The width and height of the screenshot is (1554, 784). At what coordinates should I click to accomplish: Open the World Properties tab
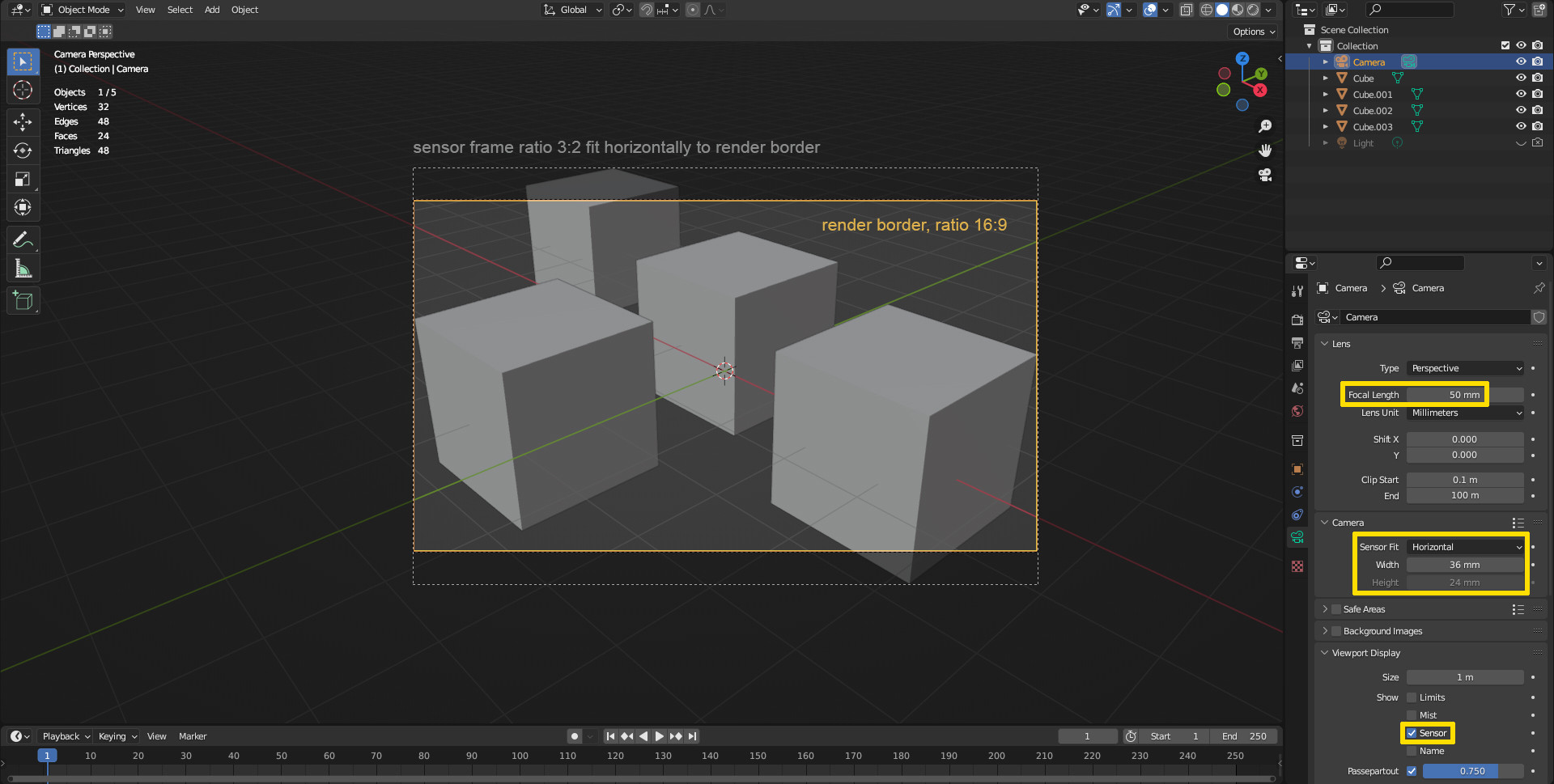[1297, 411]
